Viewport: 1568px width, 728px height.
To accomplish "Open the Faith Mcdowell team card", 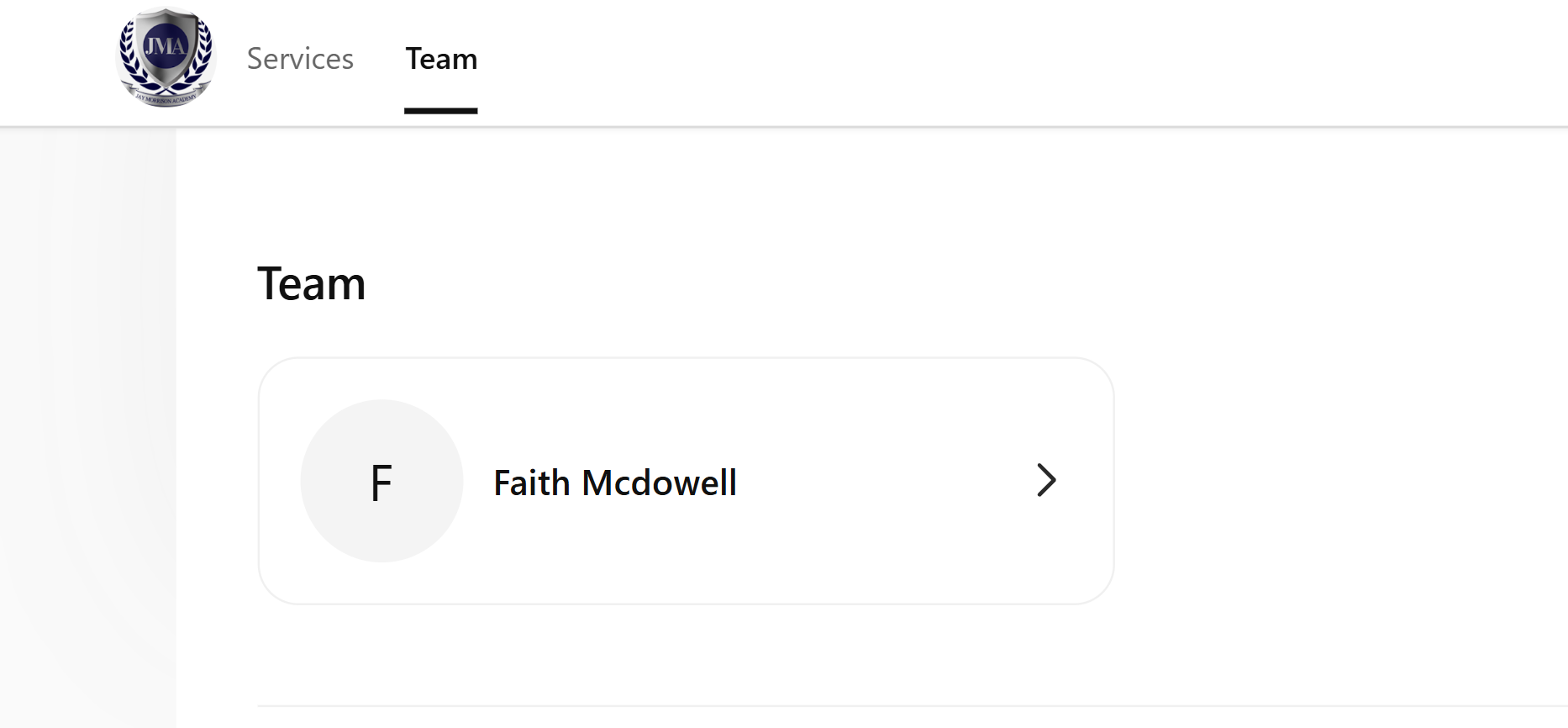I will (687, 481).
